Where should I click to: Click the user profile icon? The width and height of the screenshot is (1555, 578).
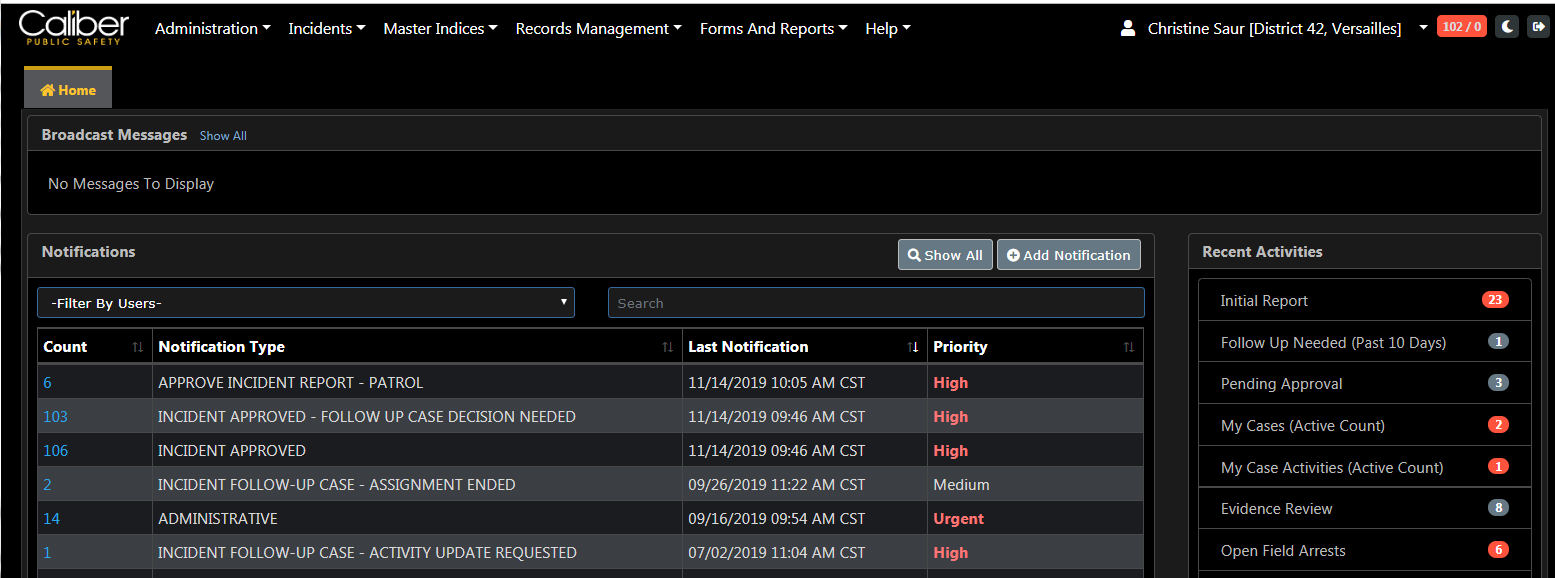(1128, 28)
